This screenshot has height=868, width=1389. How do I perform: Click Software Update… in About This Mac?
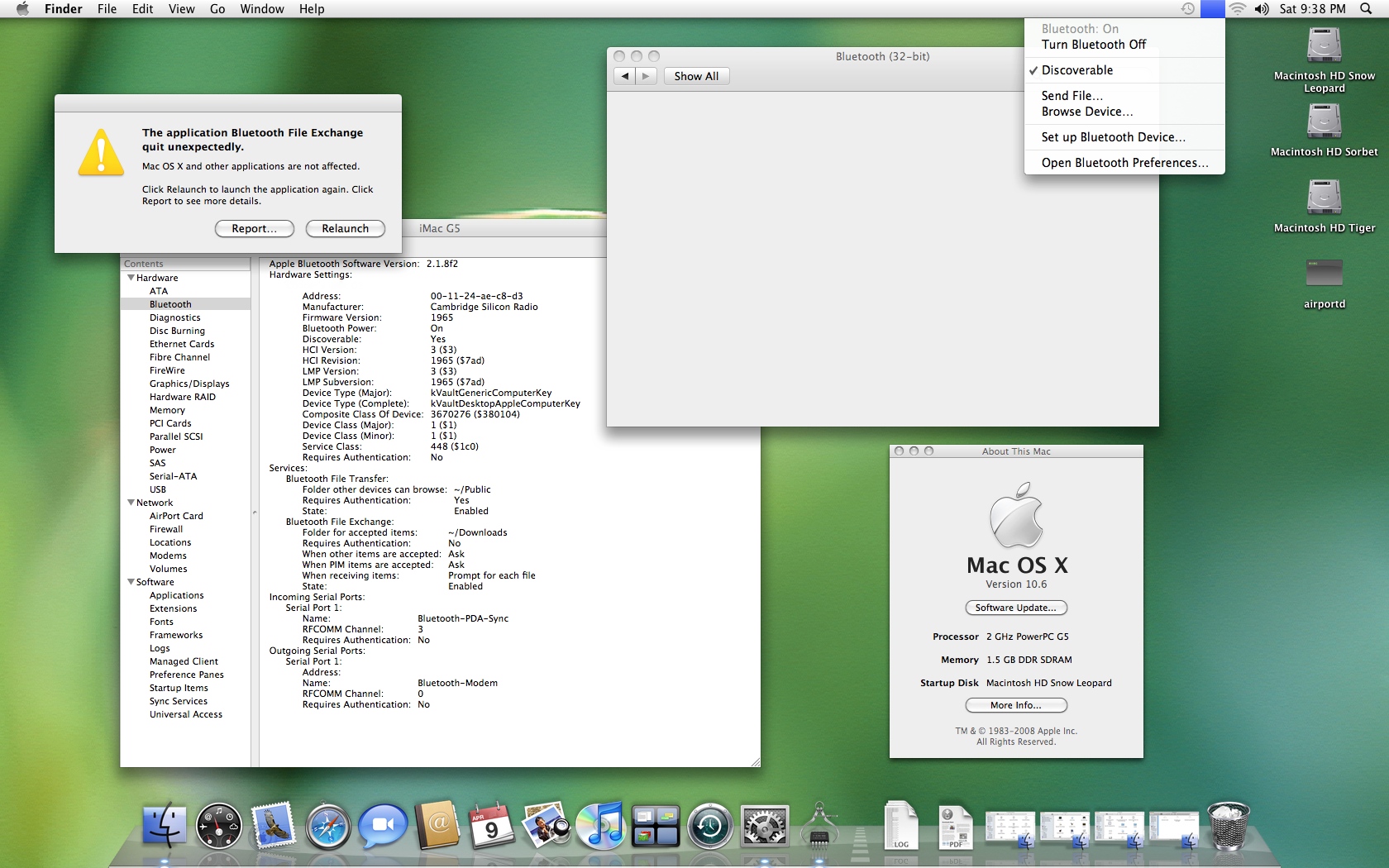[x=1016, y=608]
